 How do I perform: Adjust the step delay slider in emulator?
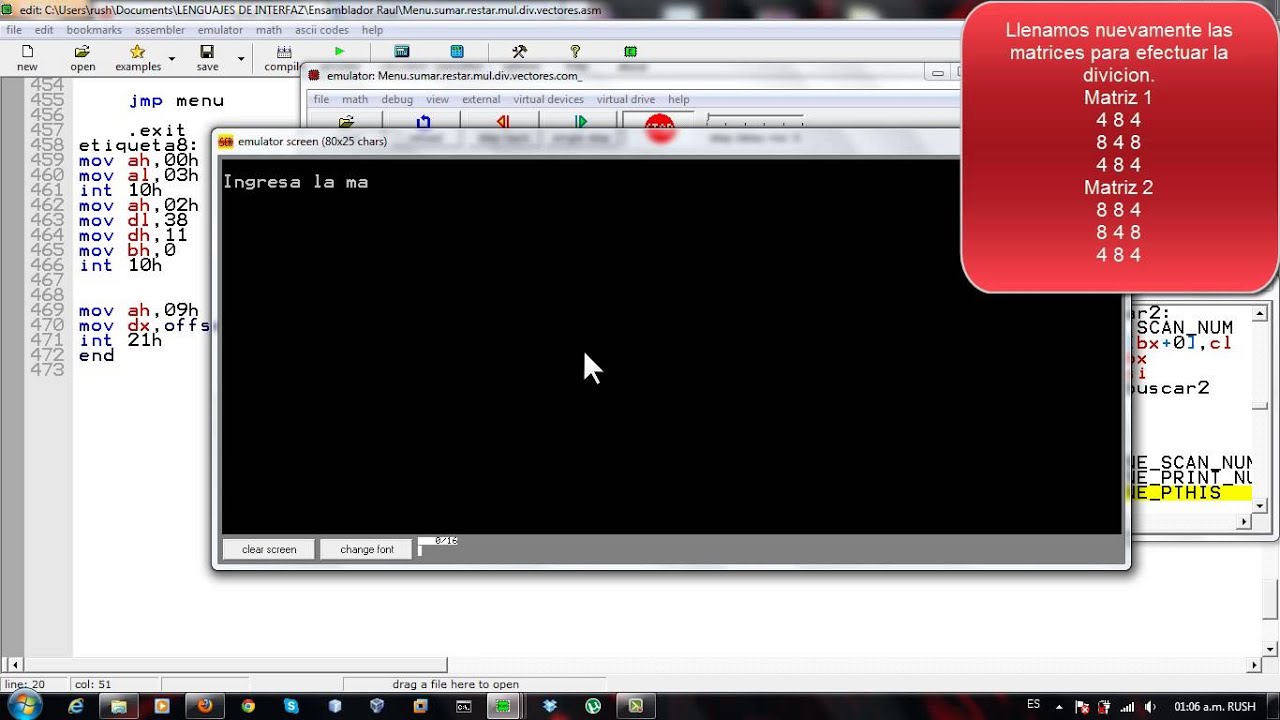[755, 120]
